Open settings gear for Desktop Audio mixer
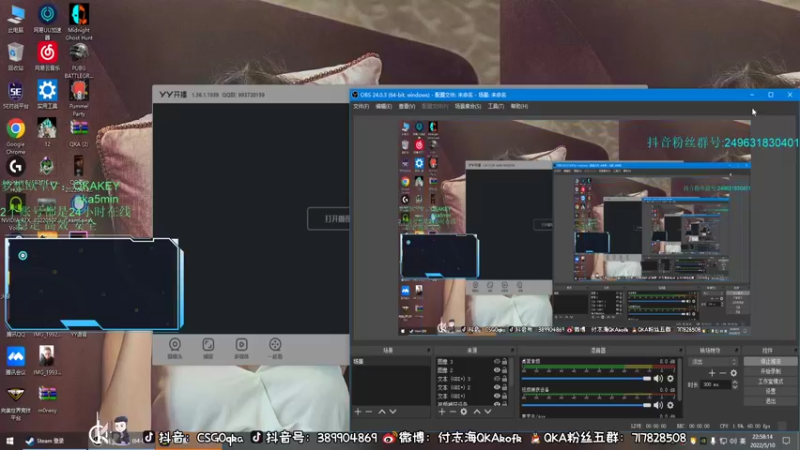The image size is (800, 450). coord(670,379)
